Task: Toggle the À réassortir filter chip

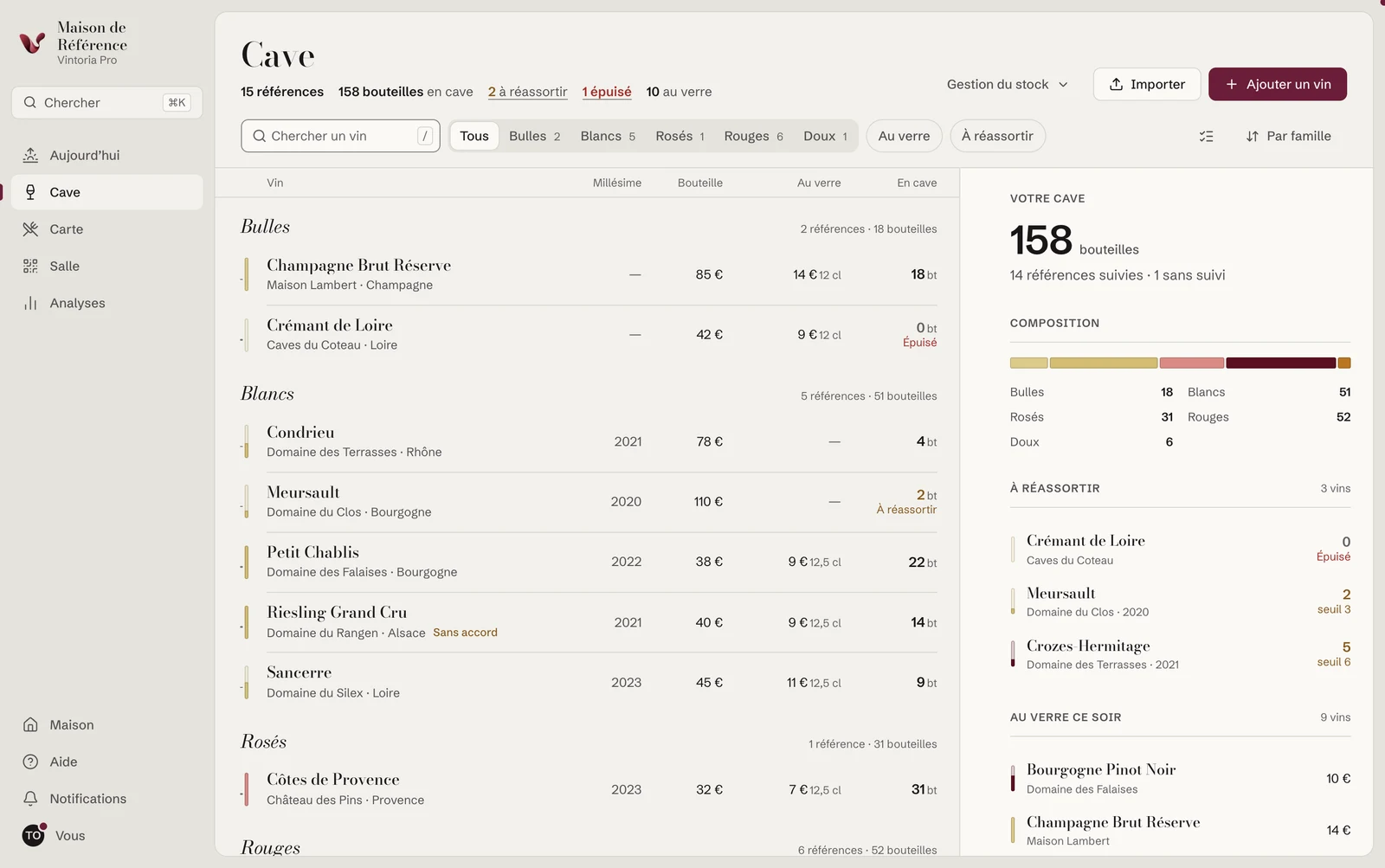Action: [x=997, y=136]
